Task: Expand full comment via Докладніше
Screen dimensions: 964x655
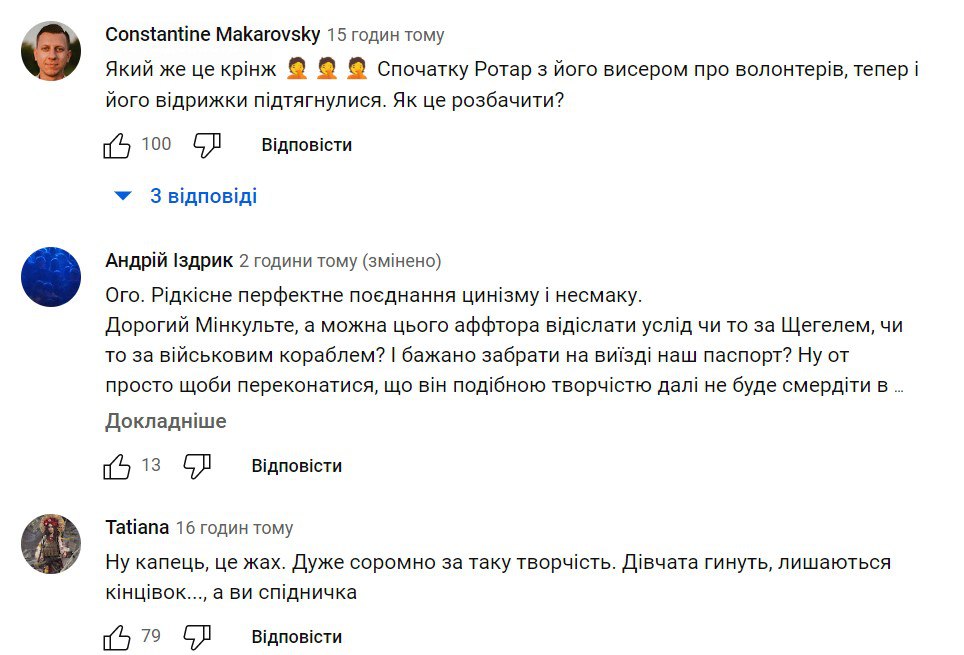Action: 165,421
